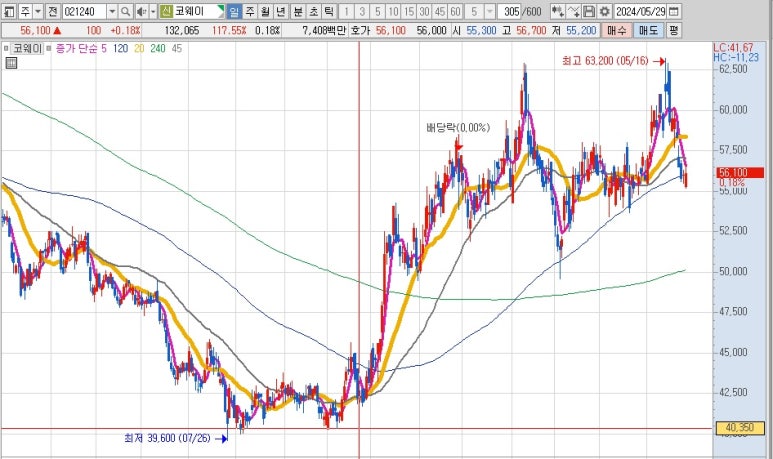Toggle the small square before 코웨이 legend
The image size is (773, 459).
(6, 48)
